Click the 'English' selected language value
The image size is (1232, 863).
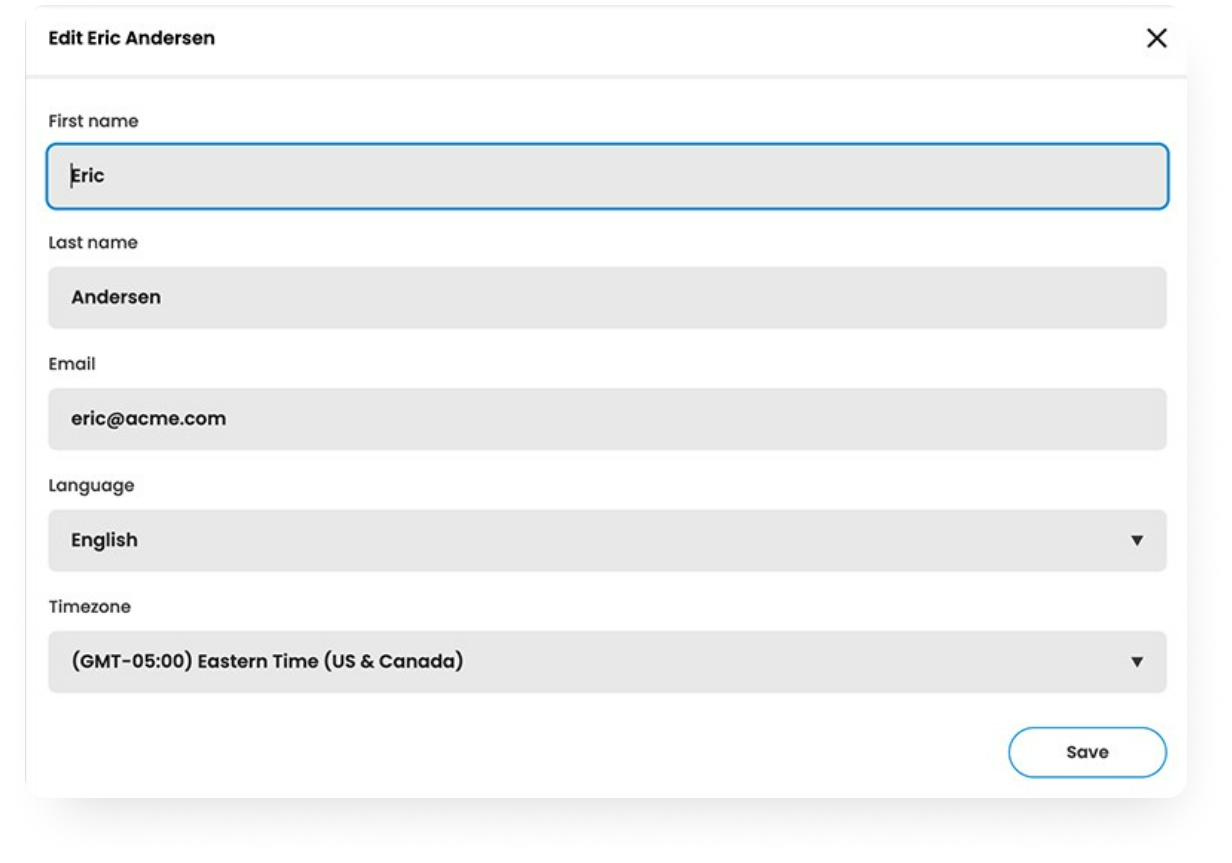point(104,541)
